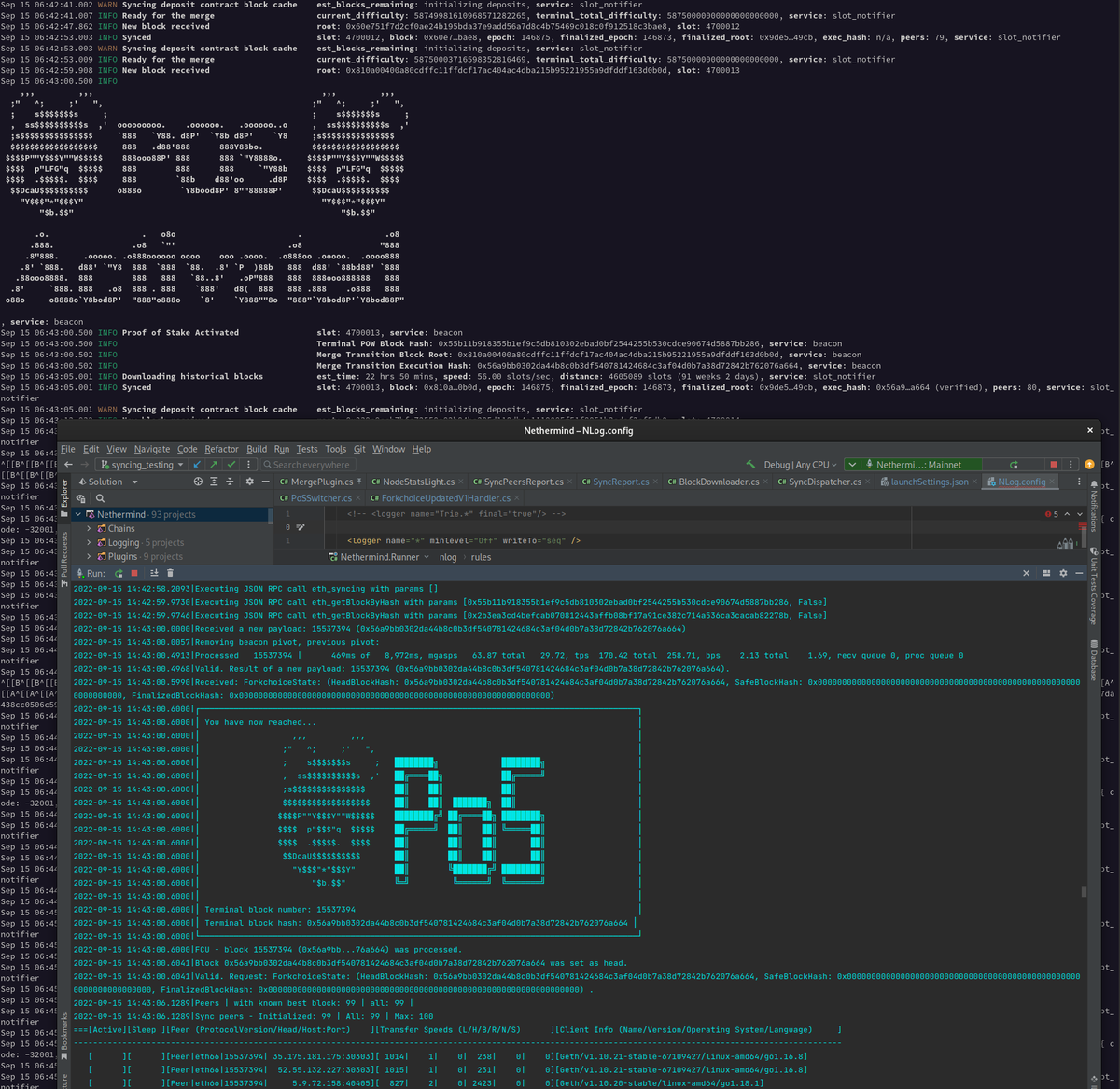This screenshot has height=1089, width=1120.
Task: Click the Search everywhere field
Action: point(308,465)
